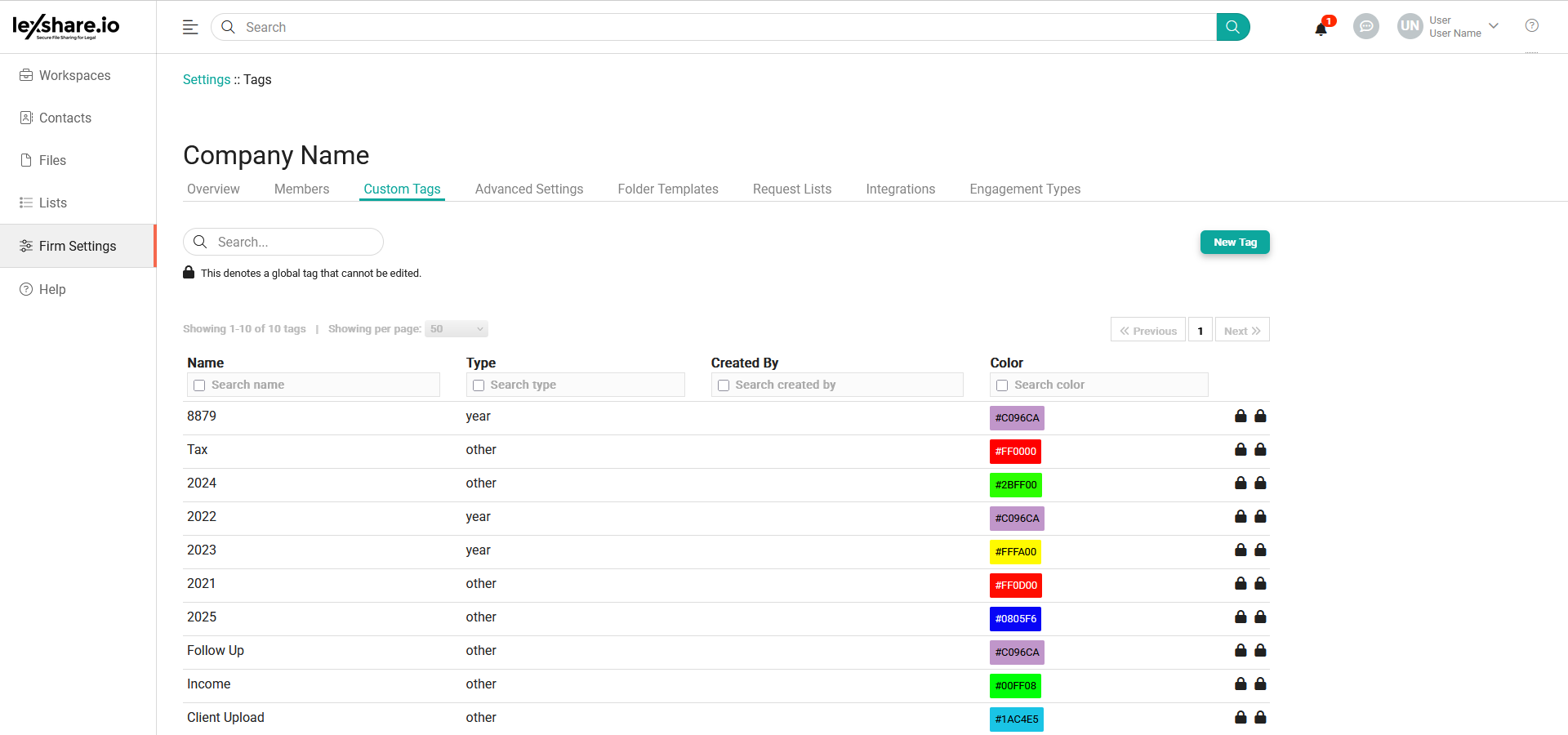Click the New Tag button
Image resolution: width=1568 pixels, height=735 pixels.
pos(1234,243)
